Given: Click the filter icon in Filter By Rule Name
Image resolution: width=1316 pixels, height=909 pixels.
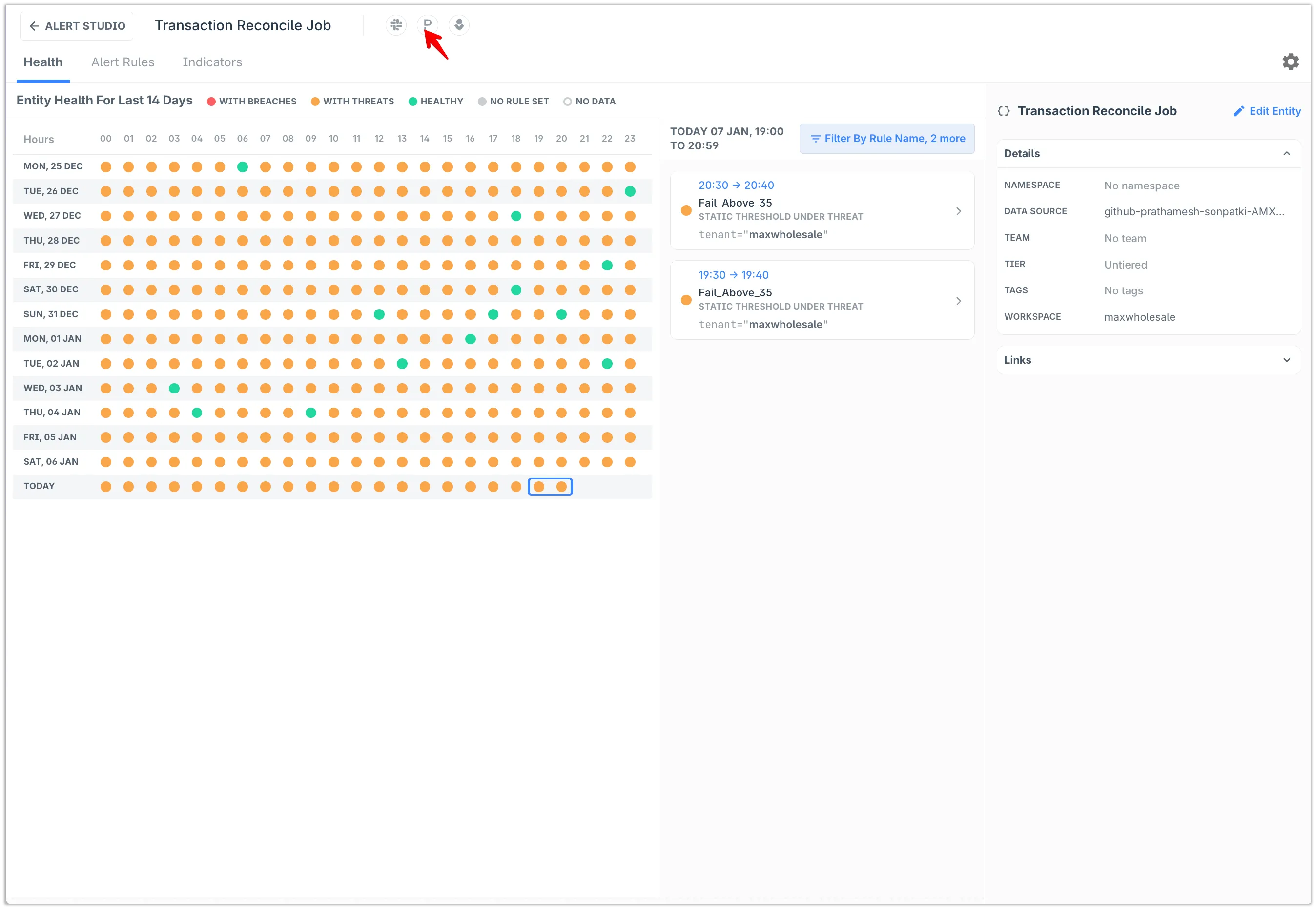Looking at the screenshot, I should (815, 139).
